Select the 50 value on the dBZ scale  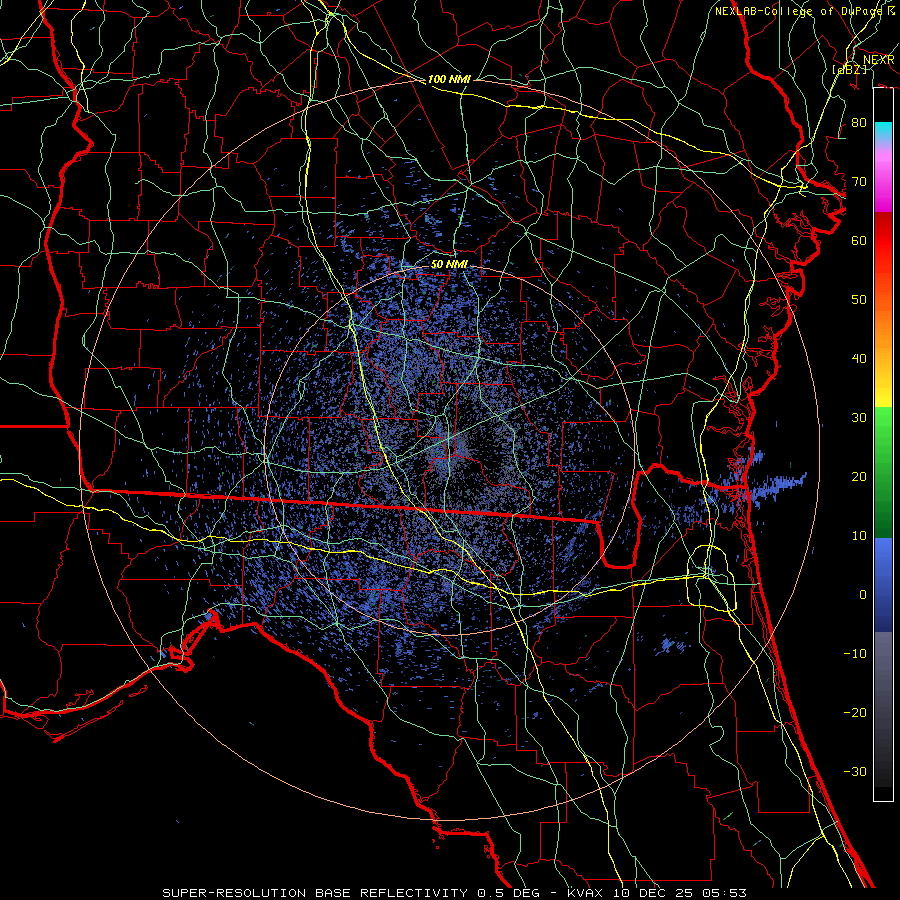click(x=859, y=300)
